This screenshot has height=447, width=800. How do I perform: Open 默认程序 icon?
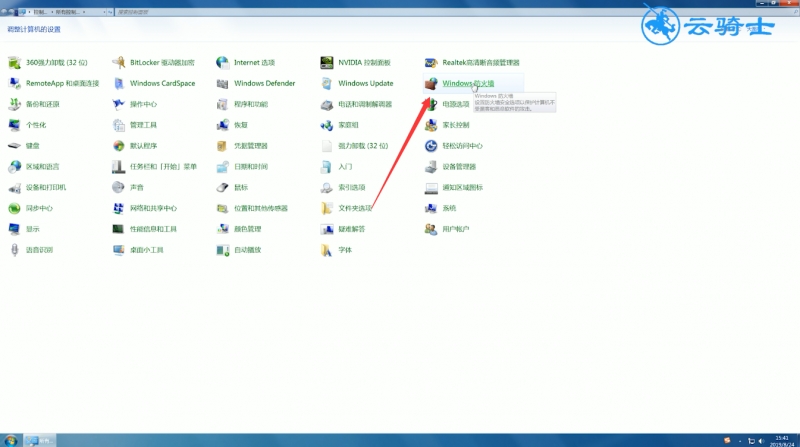click(x=118, y=146)
